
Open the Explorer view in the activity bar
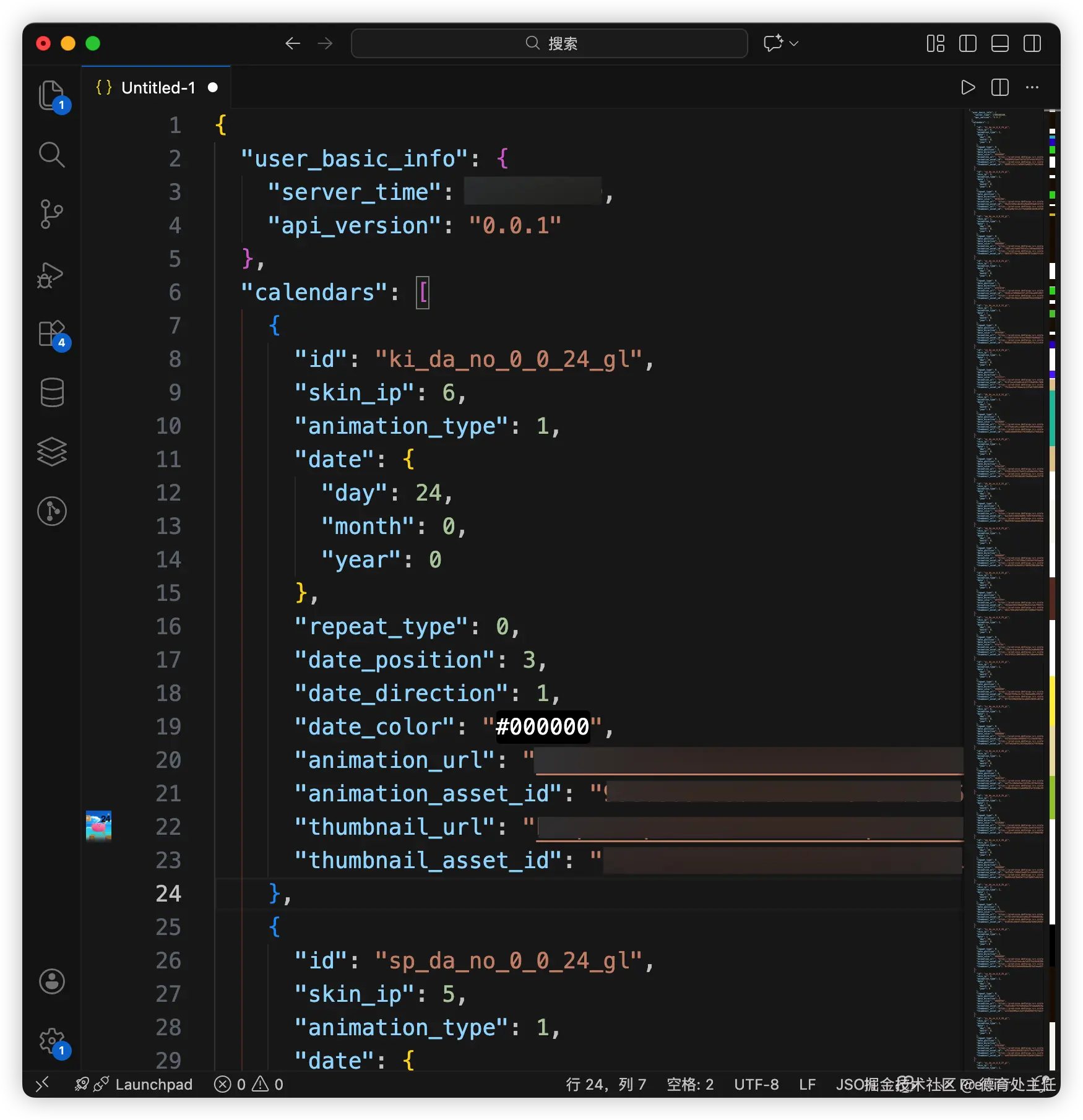coord(51,96)
